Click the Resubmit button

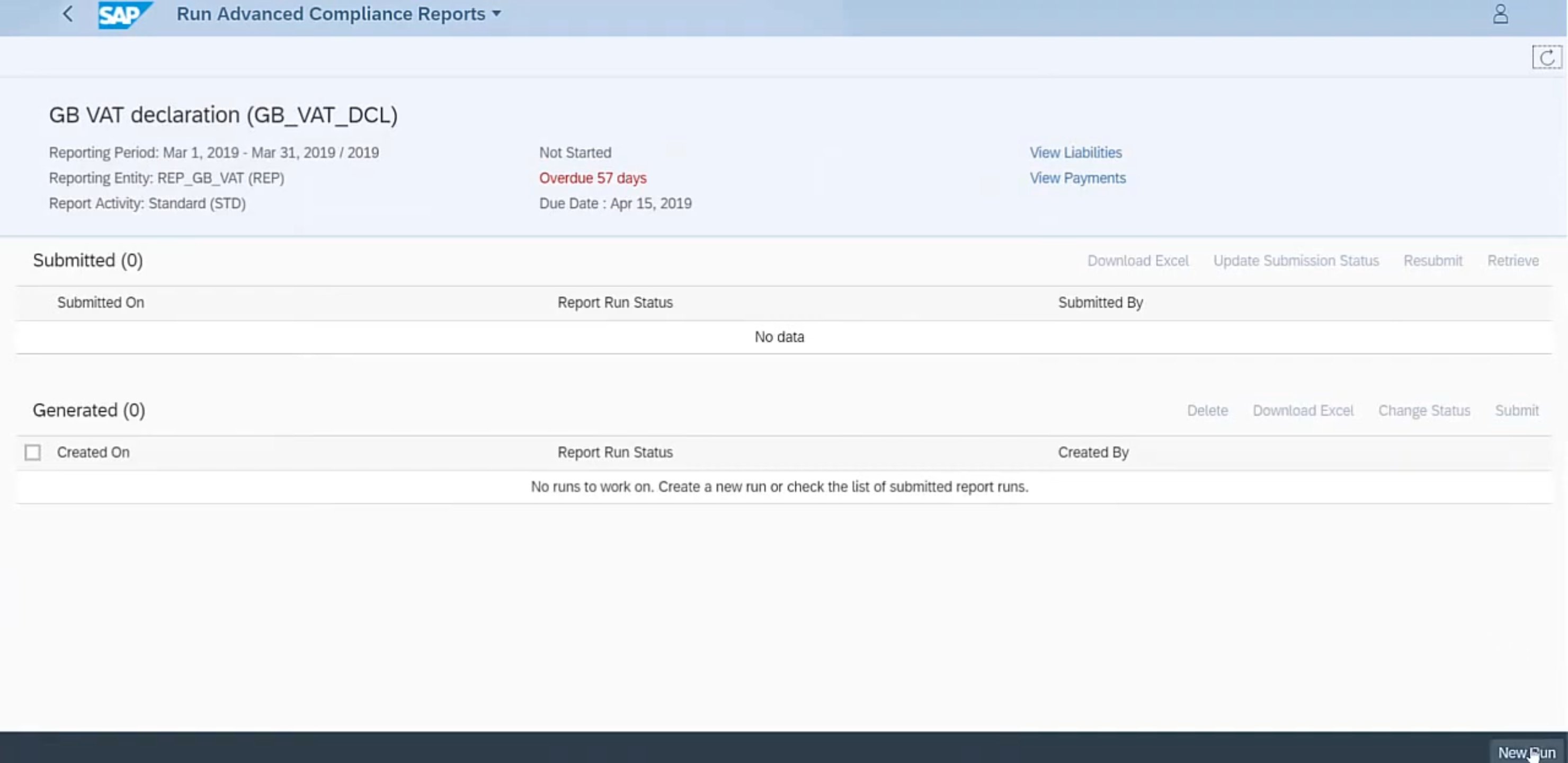(x=1433, y=261)
